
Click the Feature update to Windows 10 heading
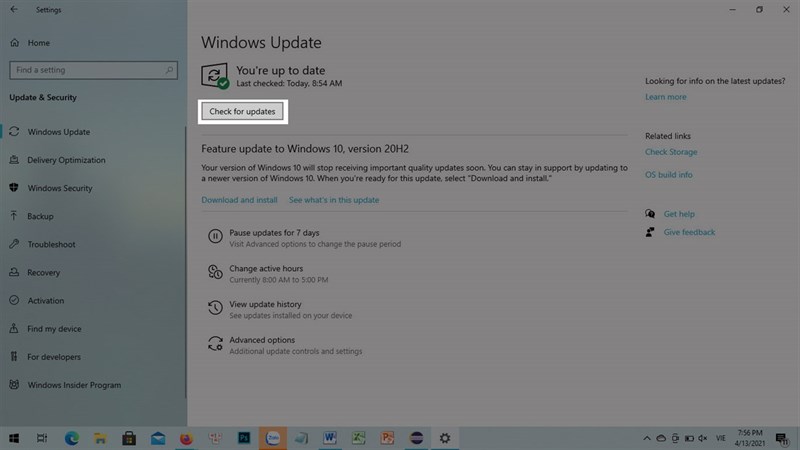point(305,148)
